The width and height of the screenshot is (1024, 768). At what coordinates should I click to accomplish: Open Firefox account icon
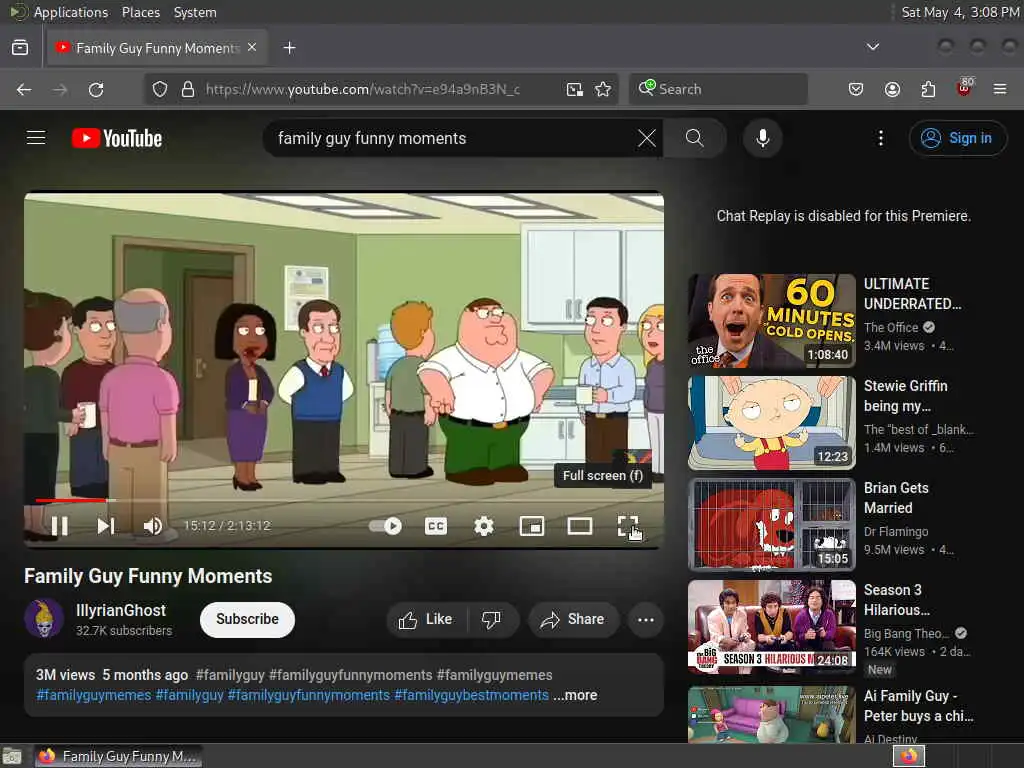pyautogui.click(x=892, y=89)
